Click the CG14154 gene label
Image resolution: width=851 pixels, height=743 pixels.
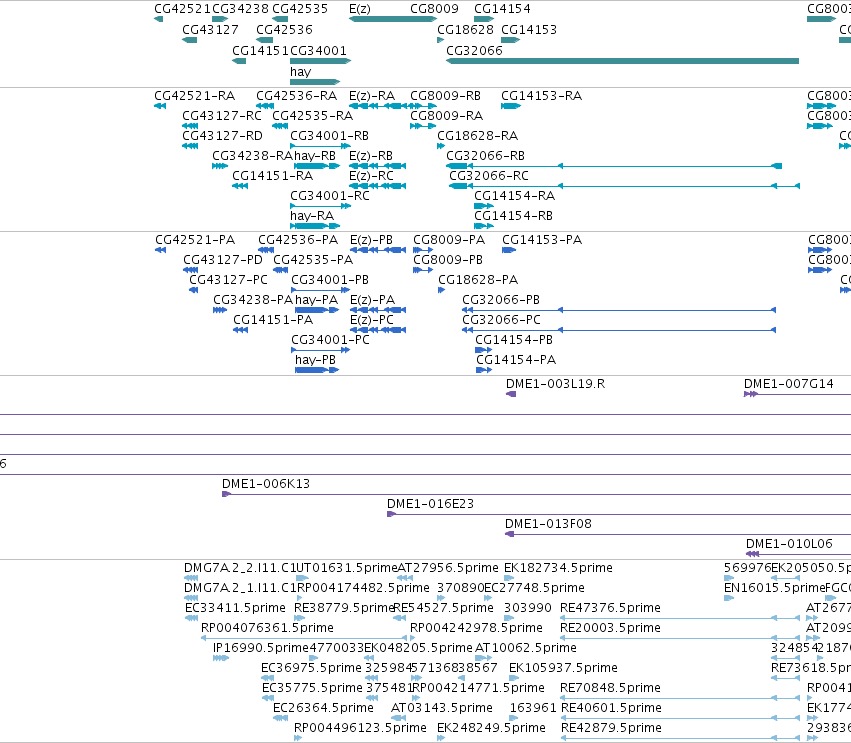(503, 9)
